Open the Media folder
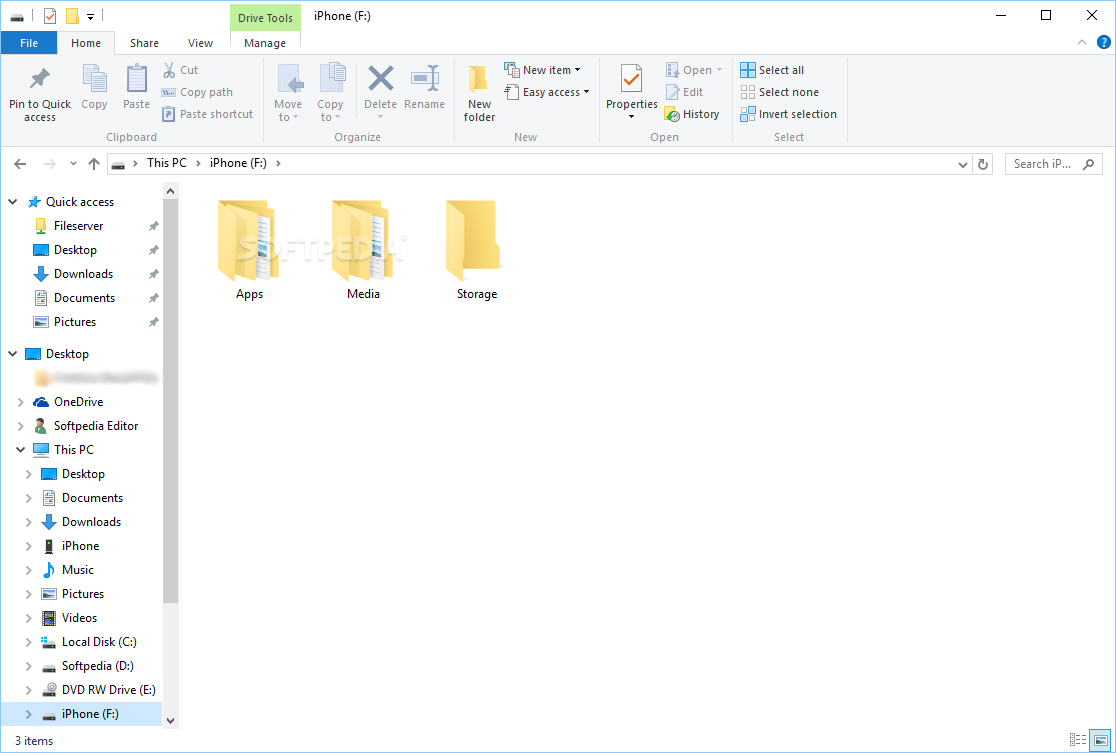The height and width of the screenshot is (753, 1116). coord(363,250)
